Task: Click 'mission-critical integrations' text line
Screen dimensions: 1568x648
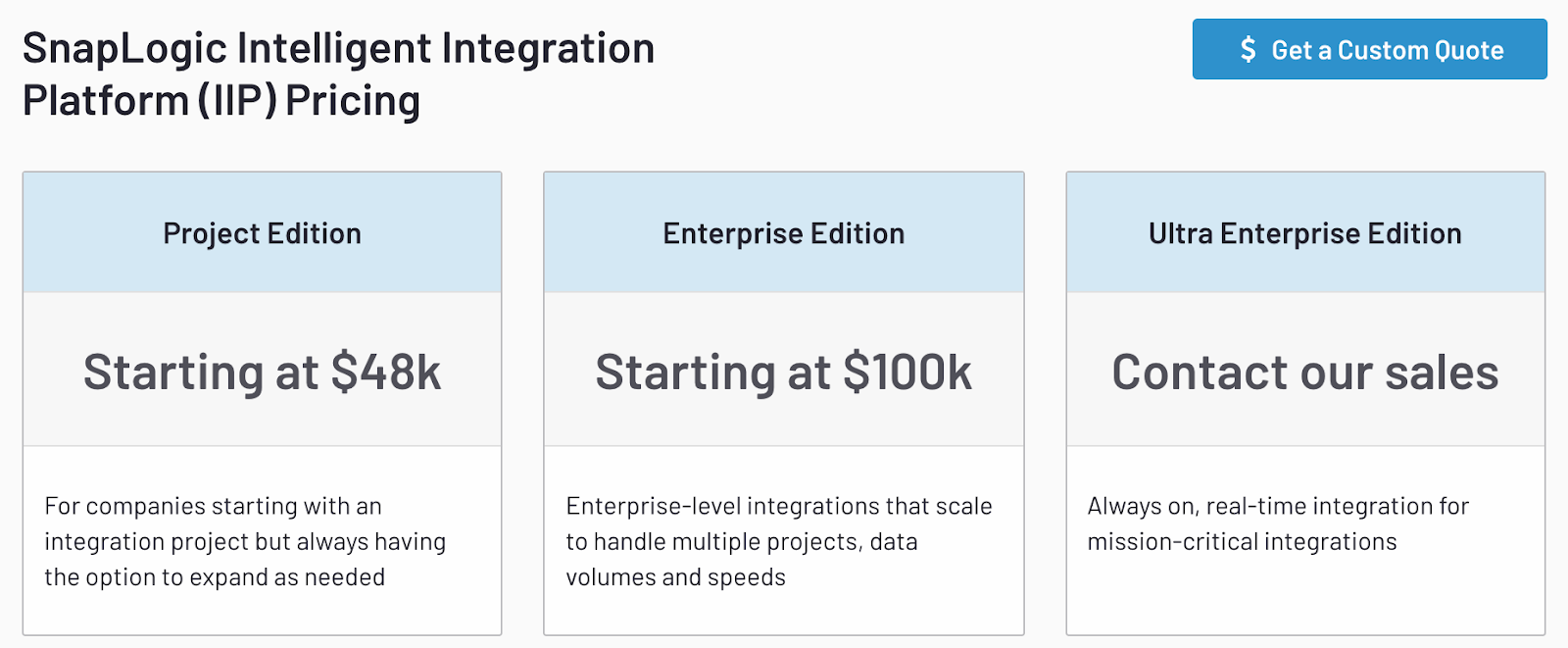Action: pos(1242,541)
